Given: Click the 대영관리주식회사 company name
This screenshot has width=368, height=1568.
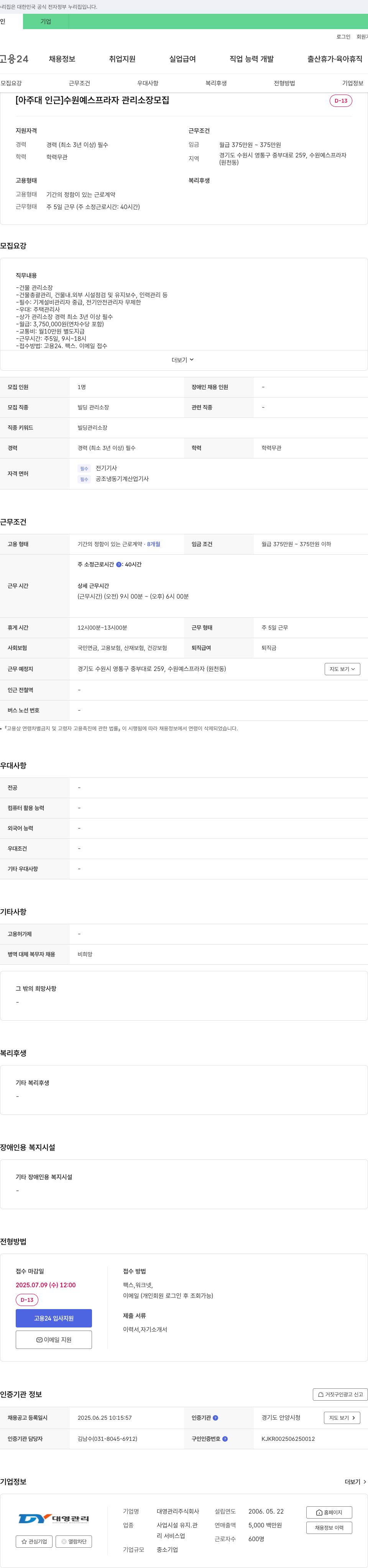Looking at the screenshot, I should coord(178,1511).
